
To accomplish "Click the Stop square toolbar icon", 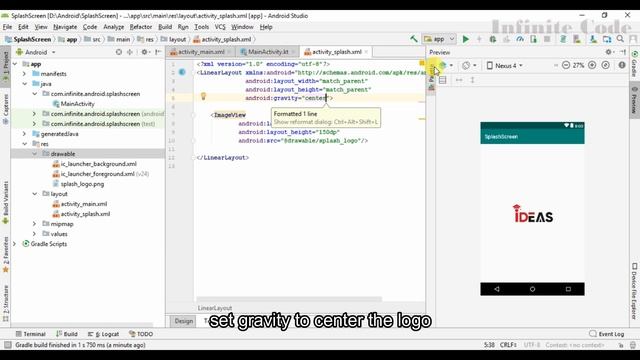I will tap(547, 39).
